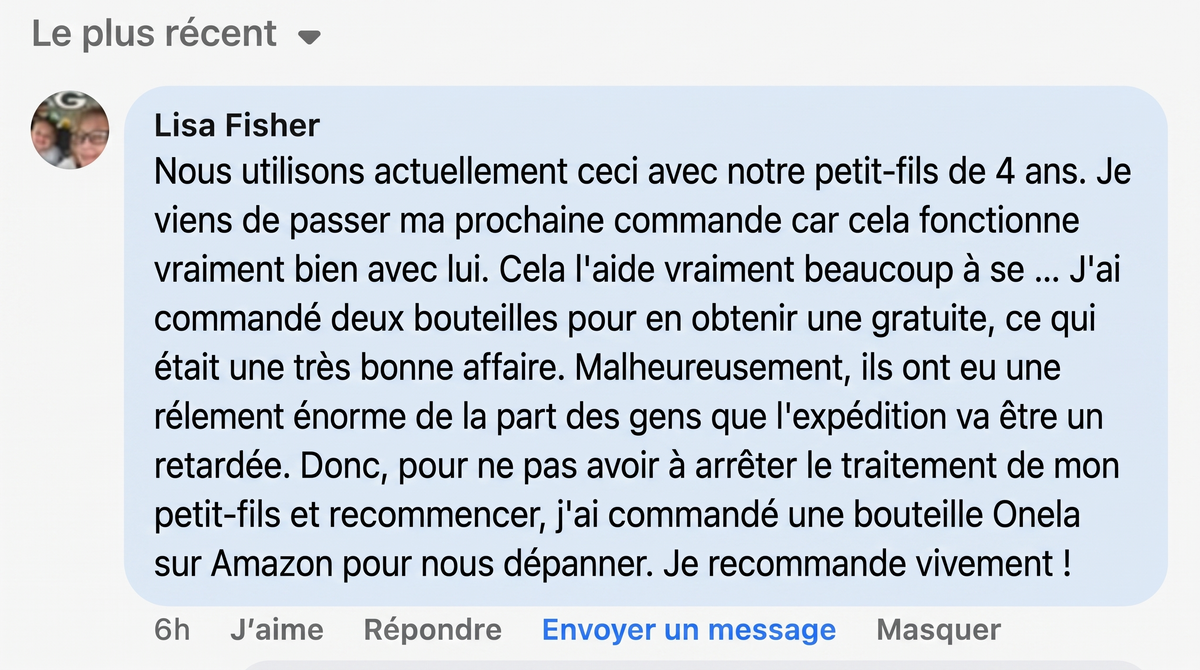Open the 6h timestamp link
This screenshot has height=670, width=1200.
(172, 630)
